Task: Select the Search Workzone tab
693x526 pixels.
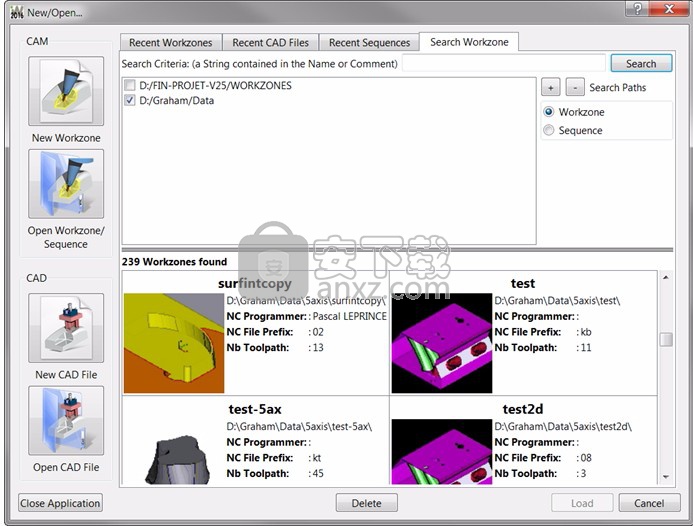Action: (469, 42)
